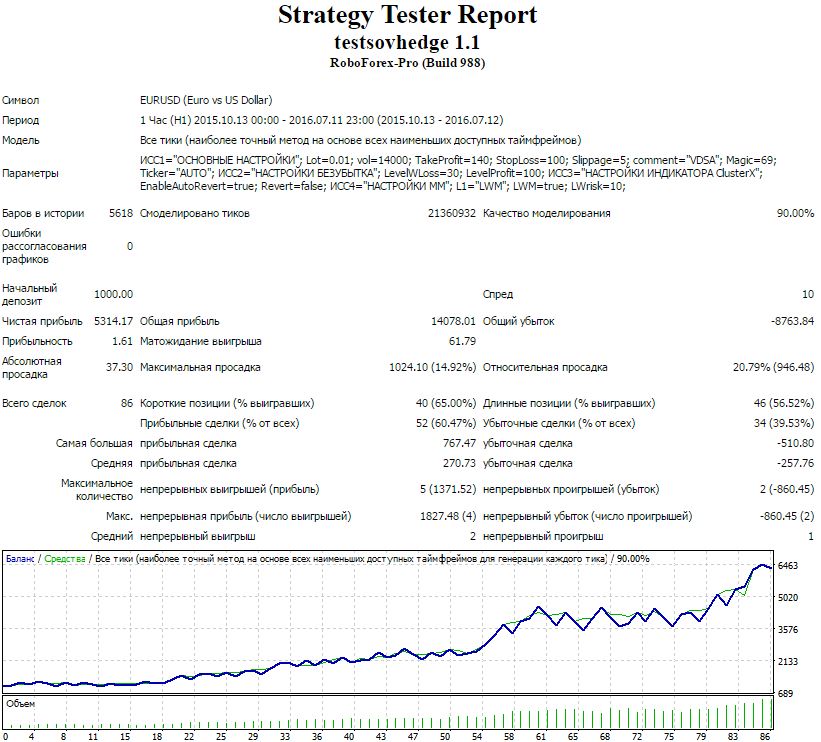Click the 'Модель' label
The image size is (821, 742).
(20, 140)
